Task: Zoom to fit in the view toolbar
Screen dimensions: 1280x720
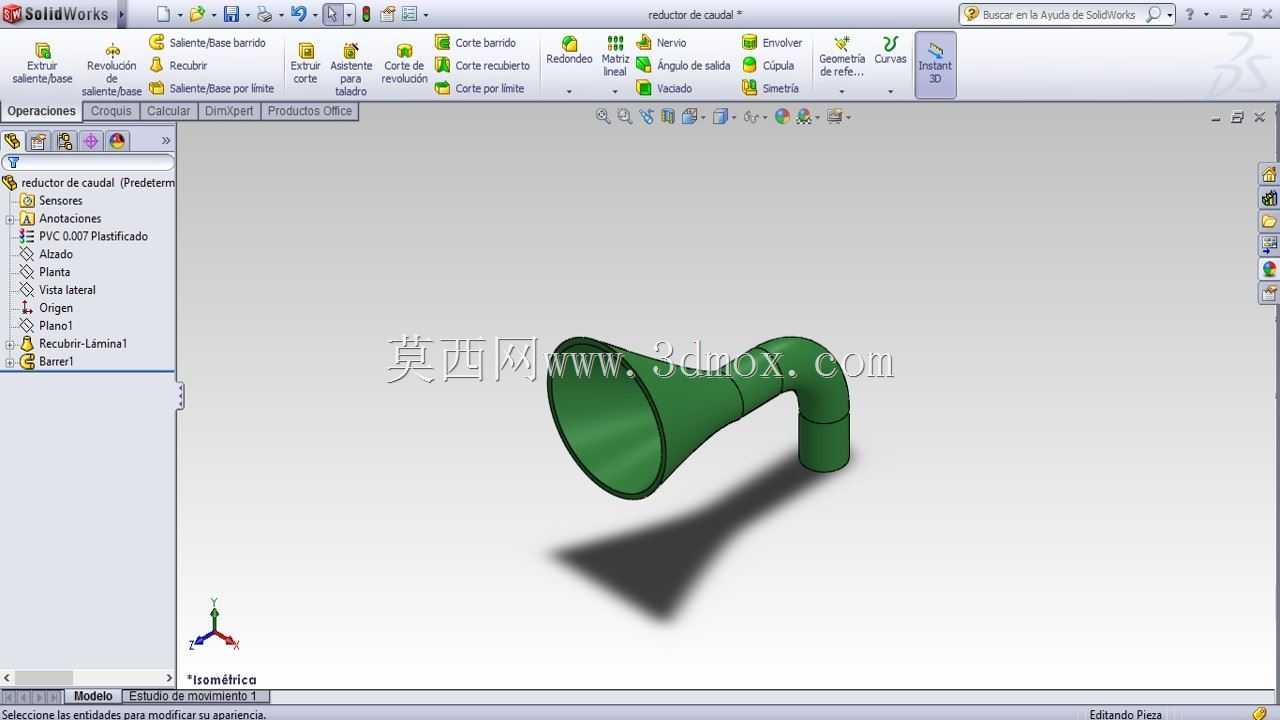Action: point(603,117)
